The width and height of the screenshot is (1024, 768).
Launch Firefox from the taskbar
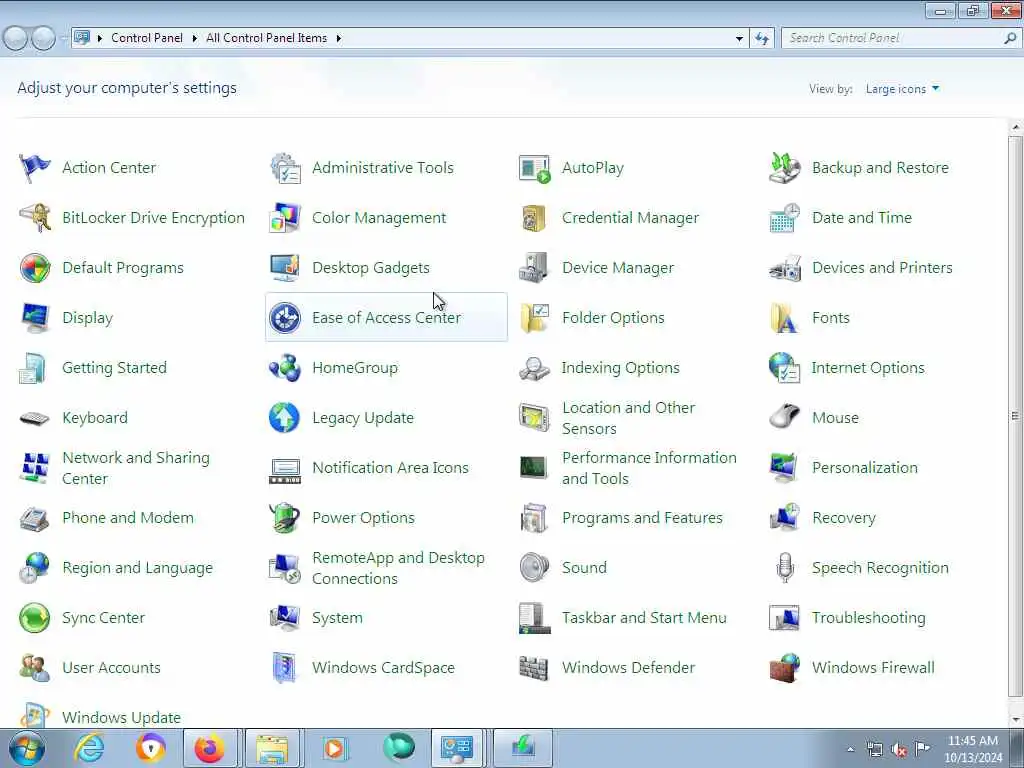click(x=210, y=748)
